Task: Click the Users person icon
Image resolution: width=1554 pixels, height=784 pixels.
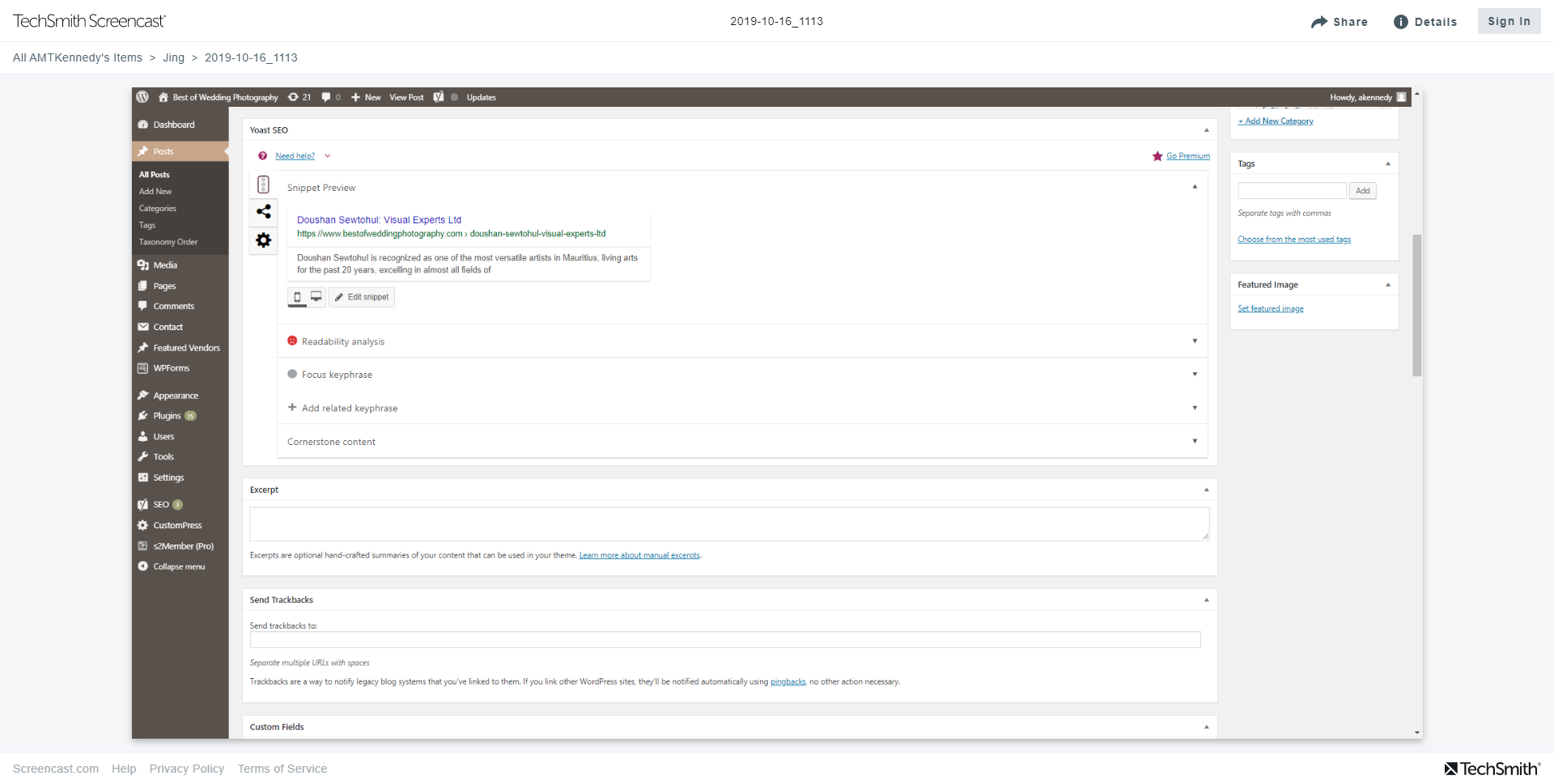Action: 143,436
